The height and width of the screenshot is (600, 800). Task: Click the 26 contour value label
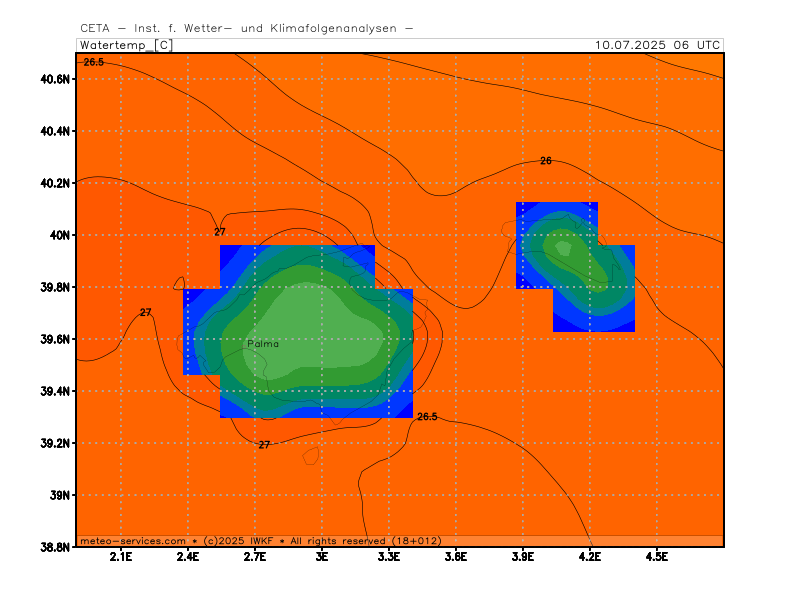point(546,161)
